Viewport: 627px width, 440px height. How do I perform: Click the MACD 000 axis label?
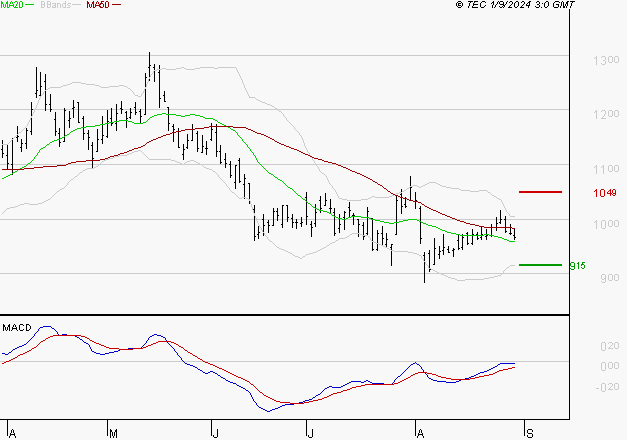pyautogui.click(x=609, y=366)
